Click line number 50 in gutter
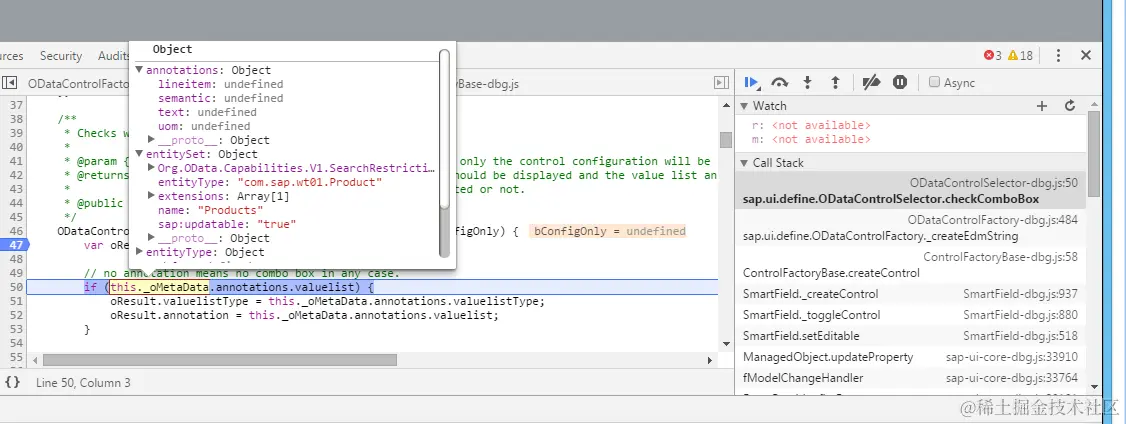Screen dimensions: 1126x424 tap(17, 287)
